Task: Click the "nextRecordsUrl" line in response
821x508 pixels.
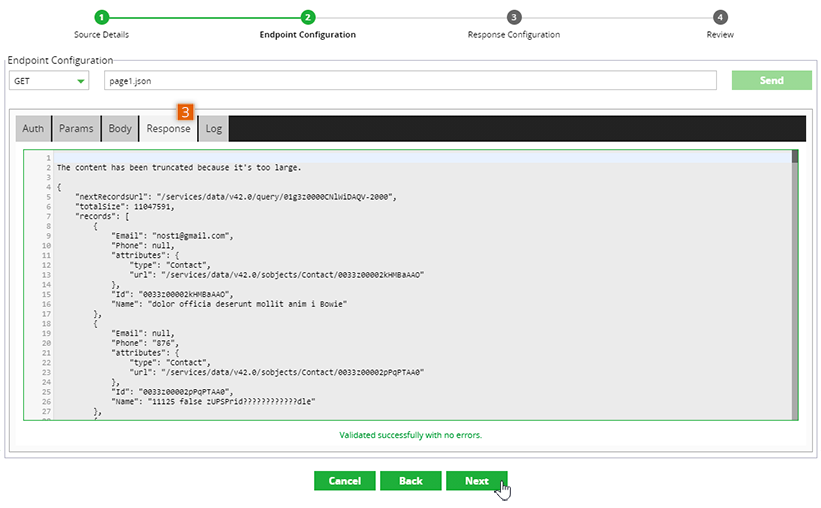Action: 236,197
